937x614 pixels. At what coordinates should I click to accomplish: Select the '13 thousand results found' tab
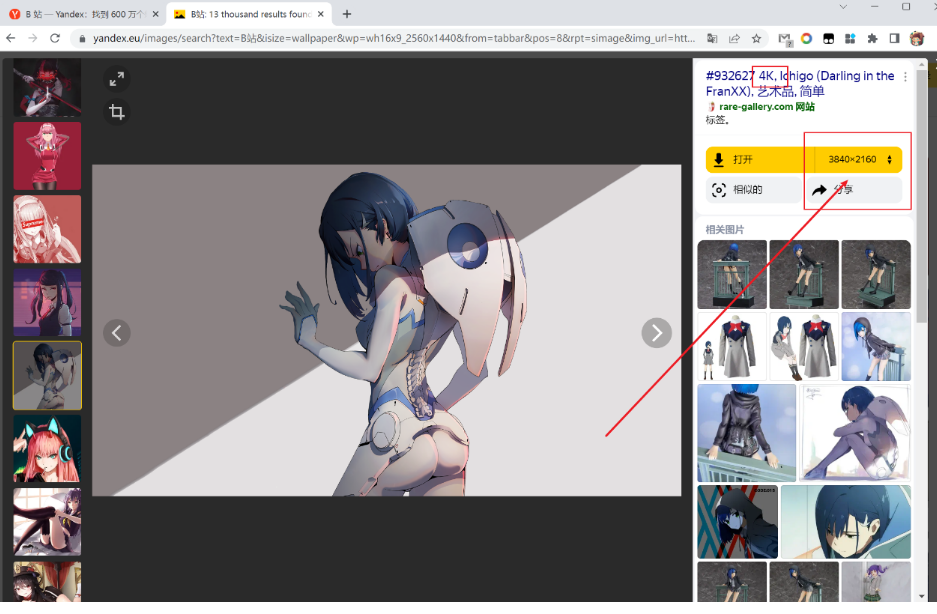(x=250, y=14)
